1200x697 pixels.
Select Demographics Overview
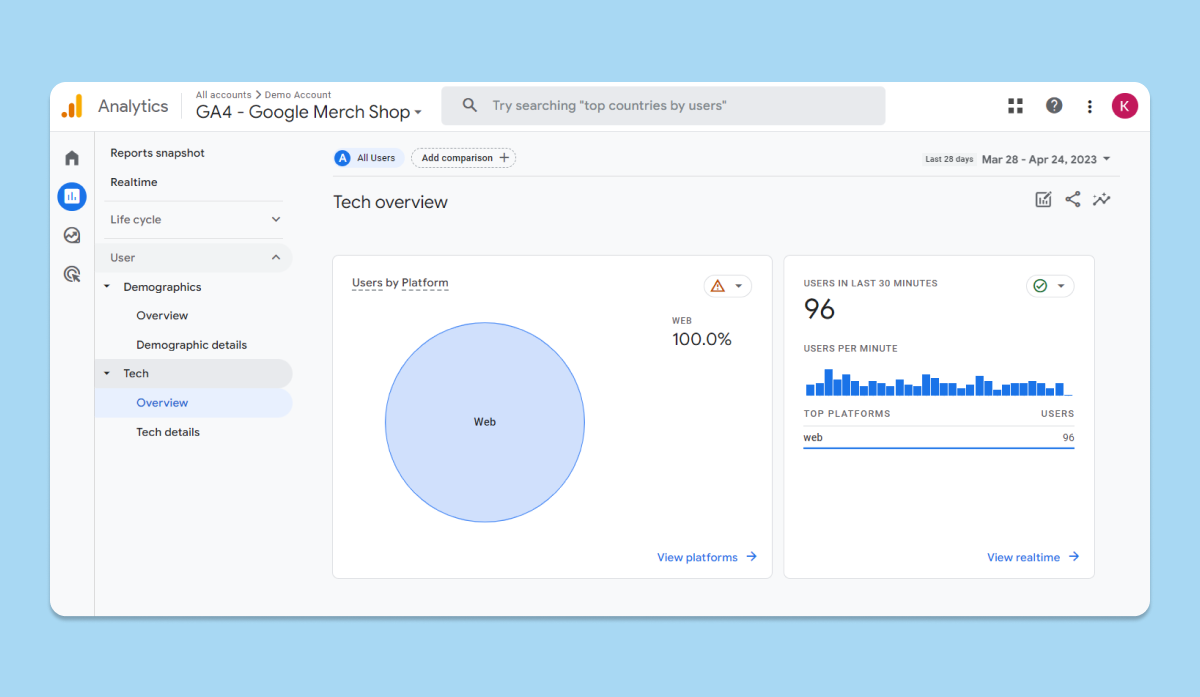pyautogui.click(x=162, y=316)
